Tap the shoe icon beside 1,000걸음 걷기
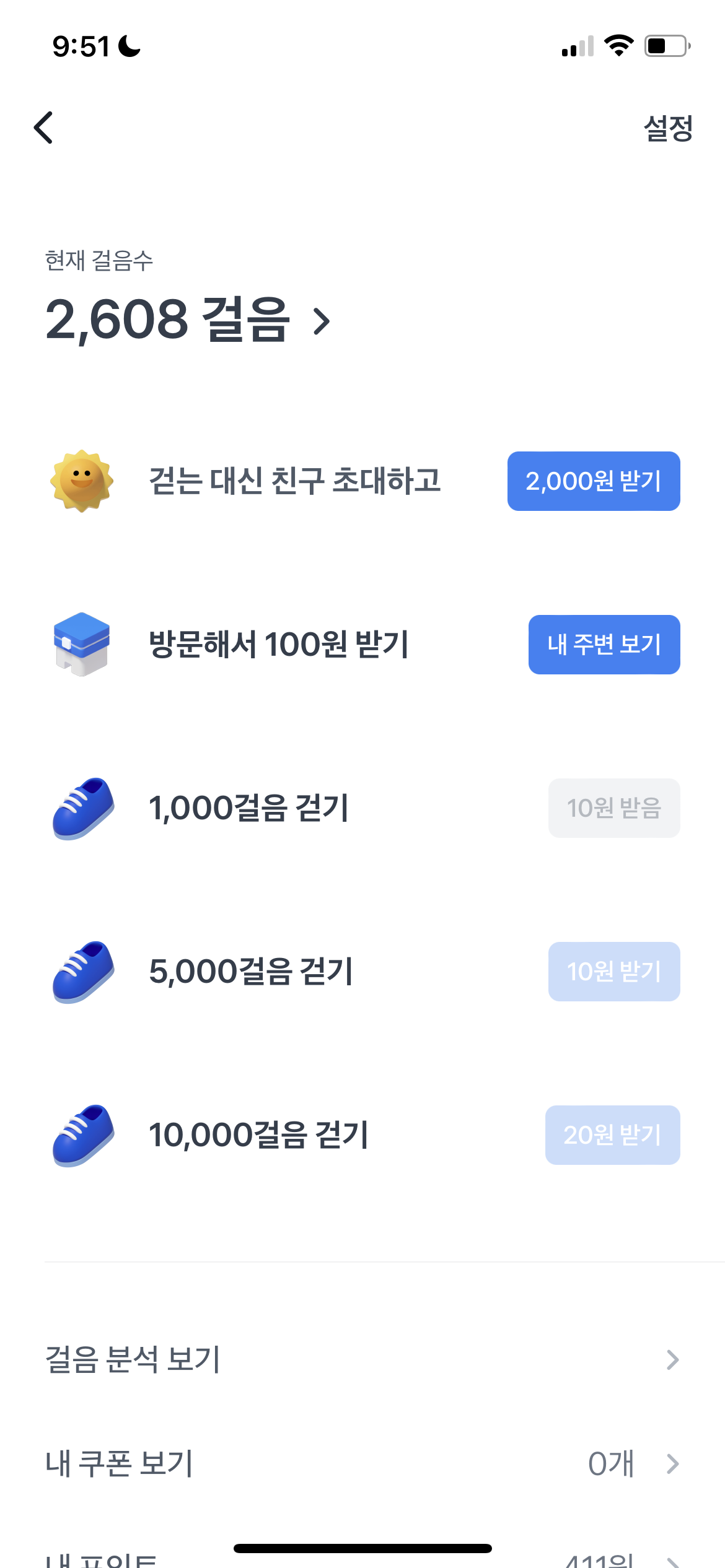725x1568 pixels. [x=83, y=808]
